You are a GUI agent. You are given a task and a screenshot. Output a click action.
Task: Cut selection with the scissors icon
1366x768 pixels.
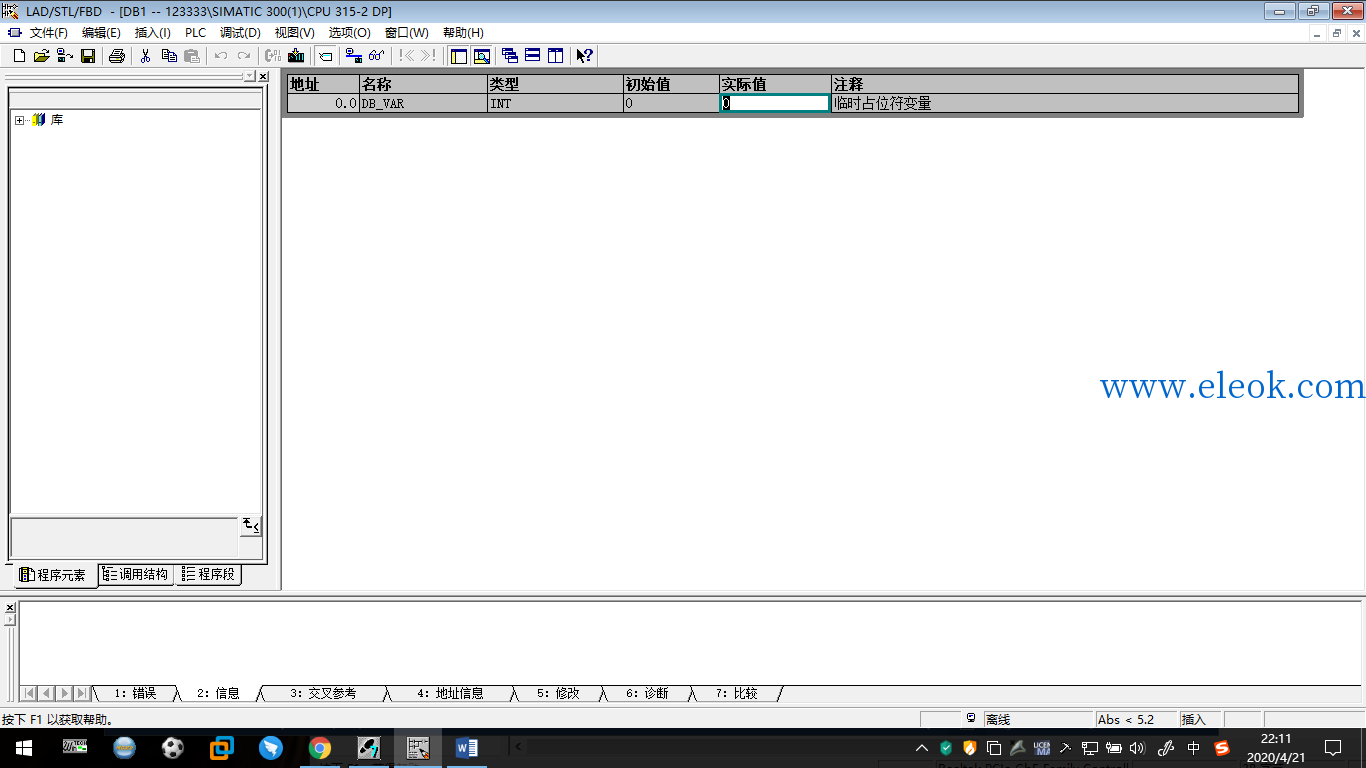(x=146, y=56)
